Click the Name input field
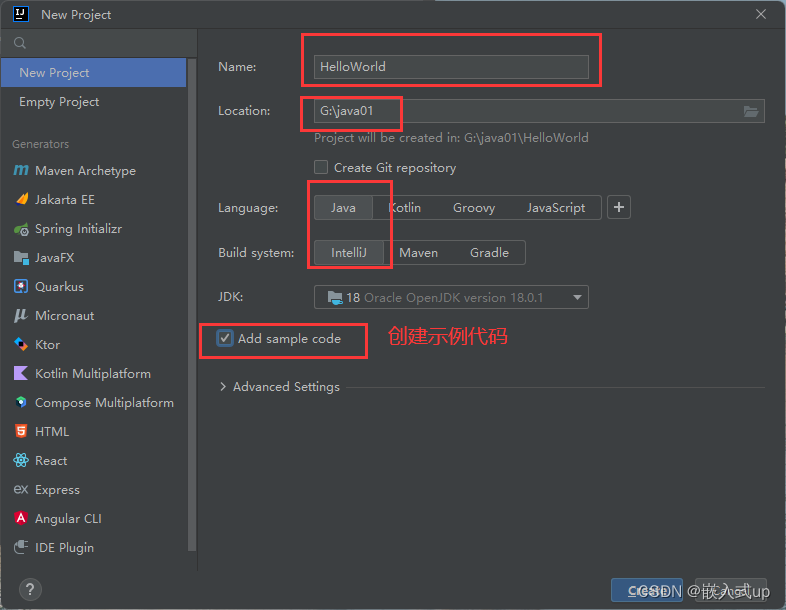Image resolution: width=786 pixels, height=610 pixels. [x=451, y=67]
